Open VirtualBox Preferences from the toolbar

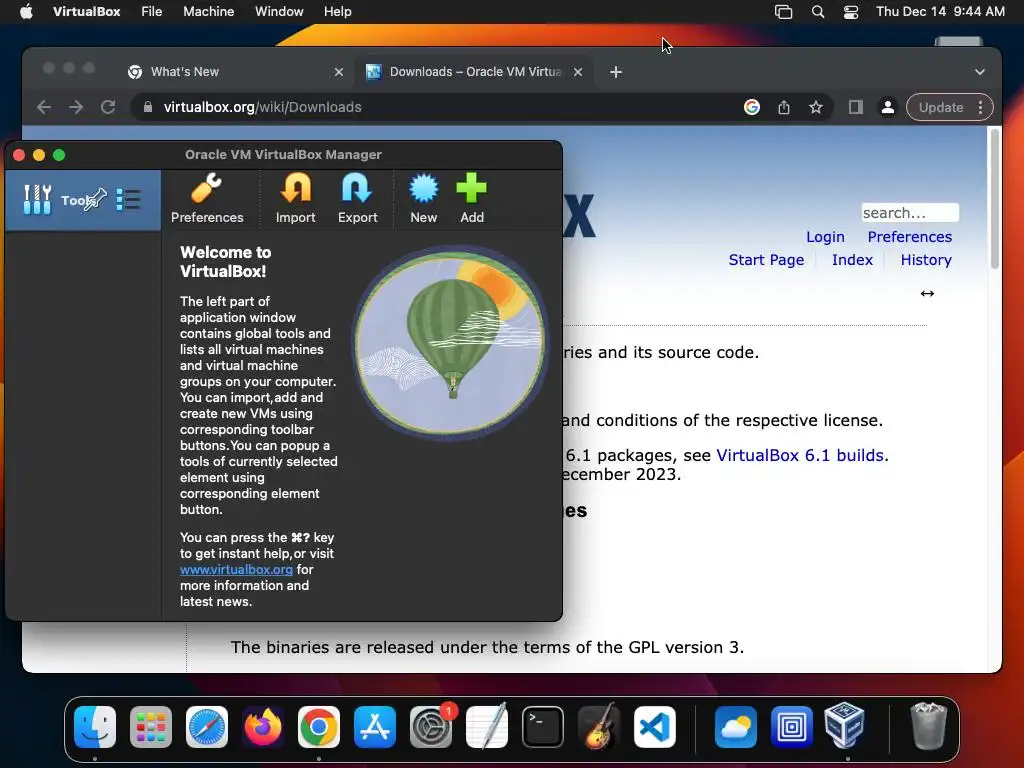pyautogui.click(x=207, y=199)
